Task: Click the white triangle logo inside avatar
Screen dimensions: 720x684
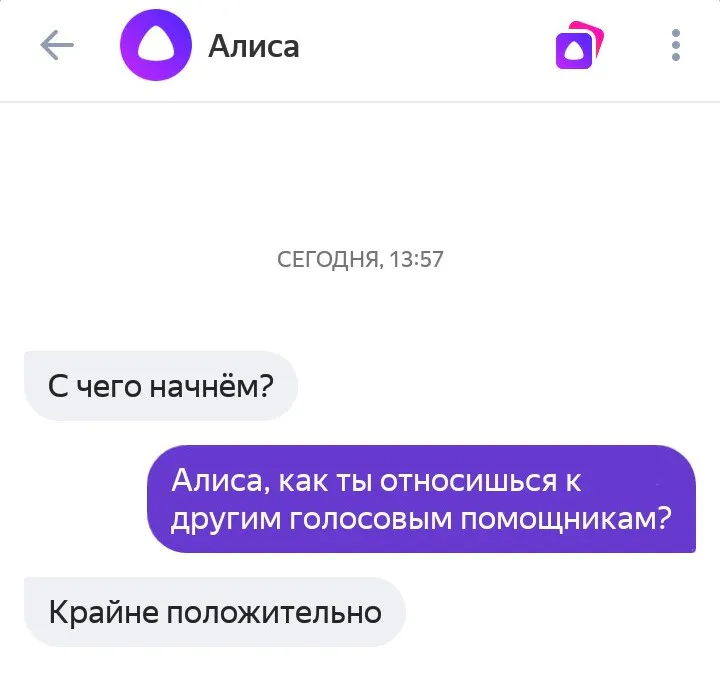Action: click(x=156, y=44)
